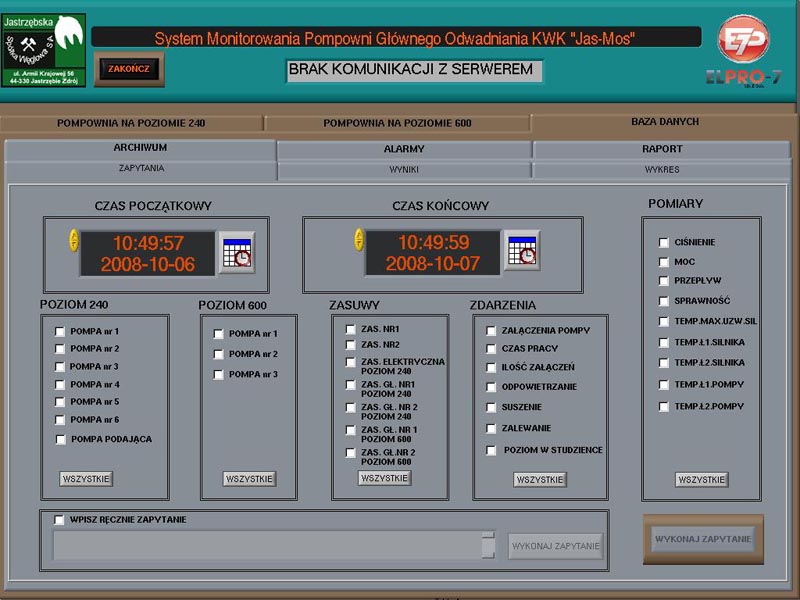Enable the PRZEPŁYW measurement checkbox
This screenshot has height=600, width=800.
(663, 281)
